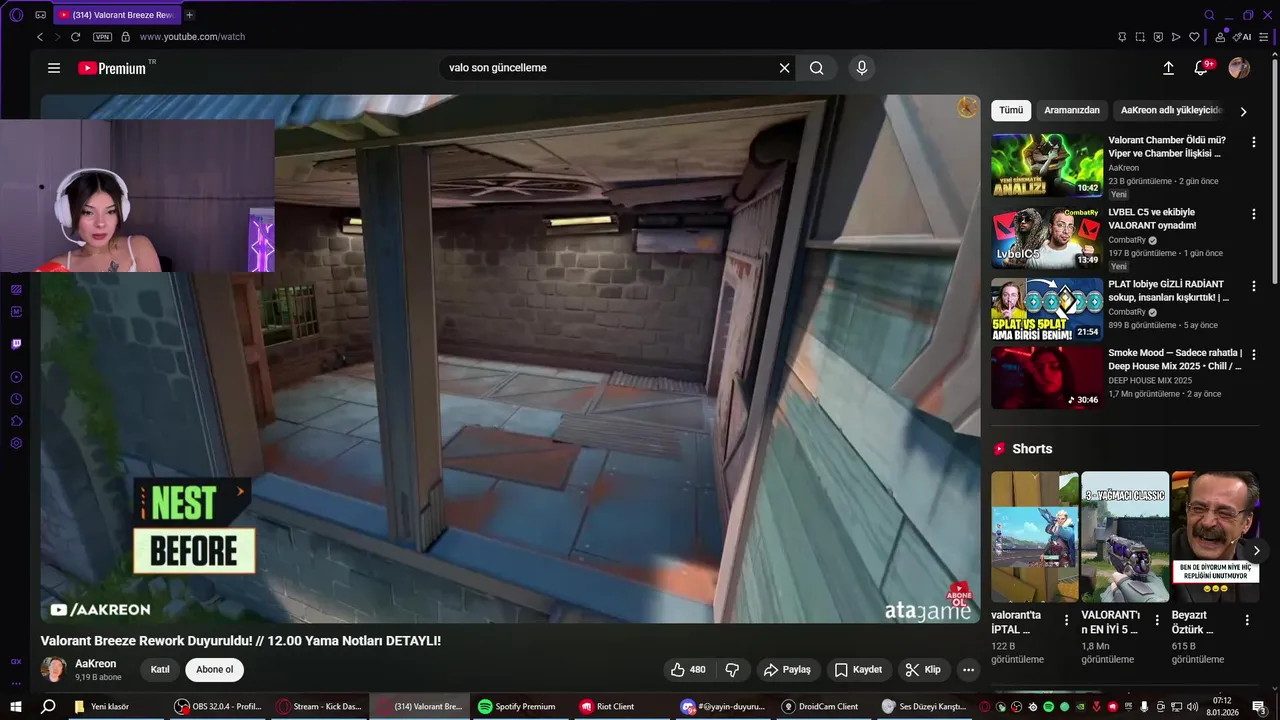
Task: Open valorant'ta İPTAL short thumbnail
Action: [1034, 537]
